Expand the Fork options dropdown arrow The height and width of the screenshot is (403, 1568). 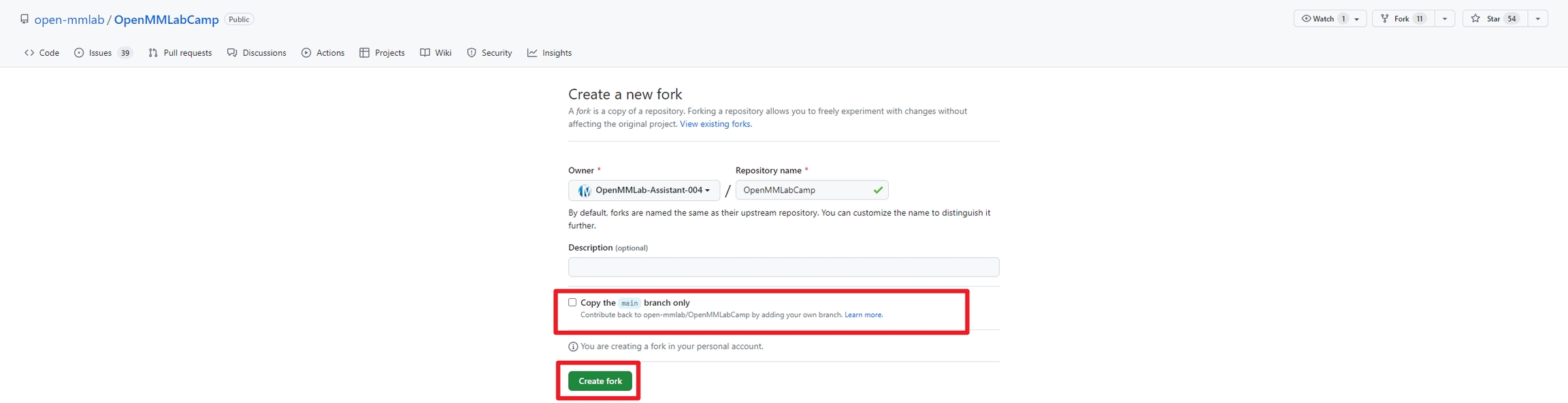(1445, 19)
